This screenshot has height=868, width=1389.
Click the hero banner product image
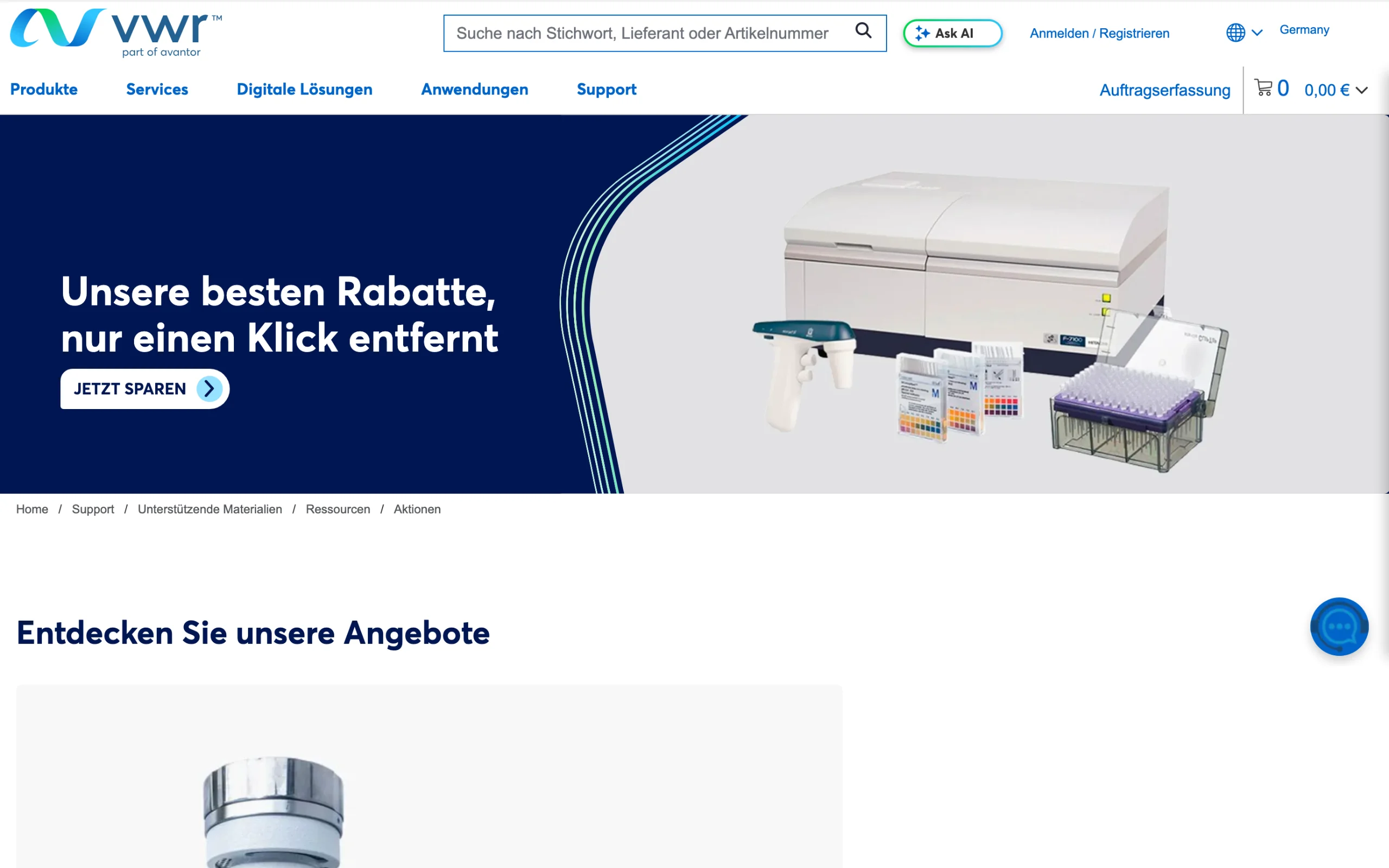991,322
